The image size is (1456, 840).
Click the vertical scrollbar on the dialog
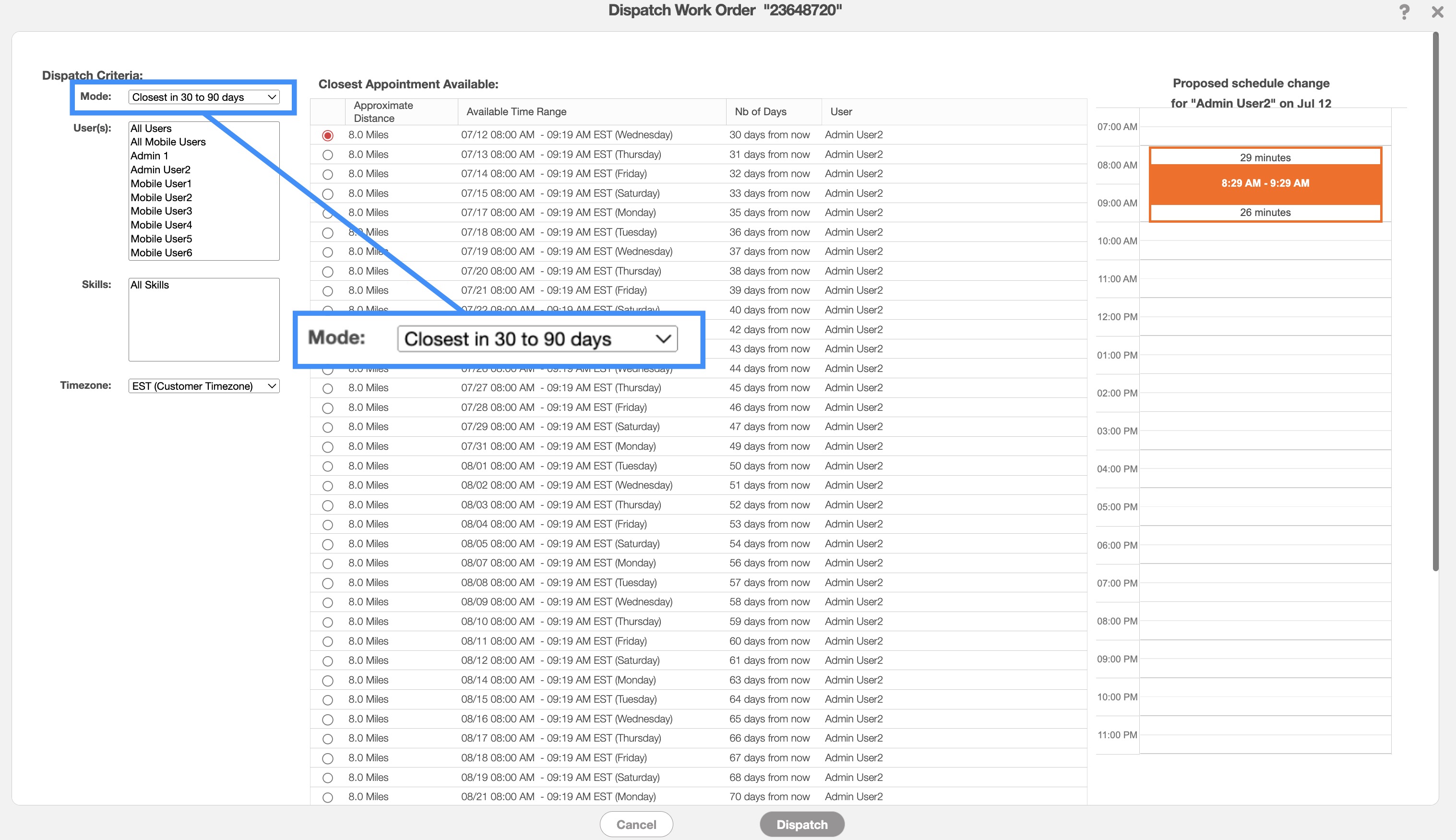(x=1435, y=300)
